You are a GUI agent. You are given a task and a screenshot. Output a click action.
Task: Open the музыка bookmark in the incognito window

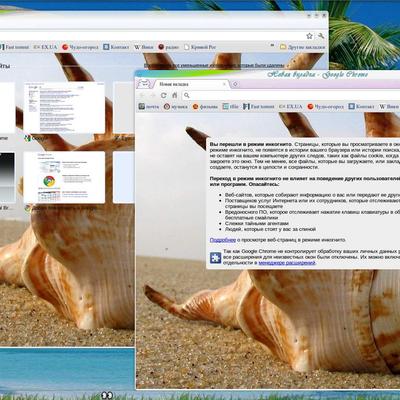coord(176,106)
